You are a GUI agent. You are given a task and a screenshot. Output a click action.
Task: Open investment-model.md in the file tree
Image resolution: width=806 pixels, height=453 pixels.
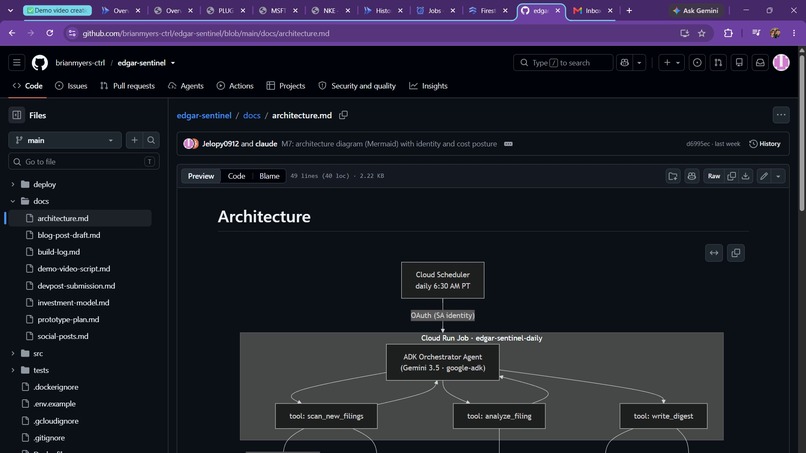point(73,302)
